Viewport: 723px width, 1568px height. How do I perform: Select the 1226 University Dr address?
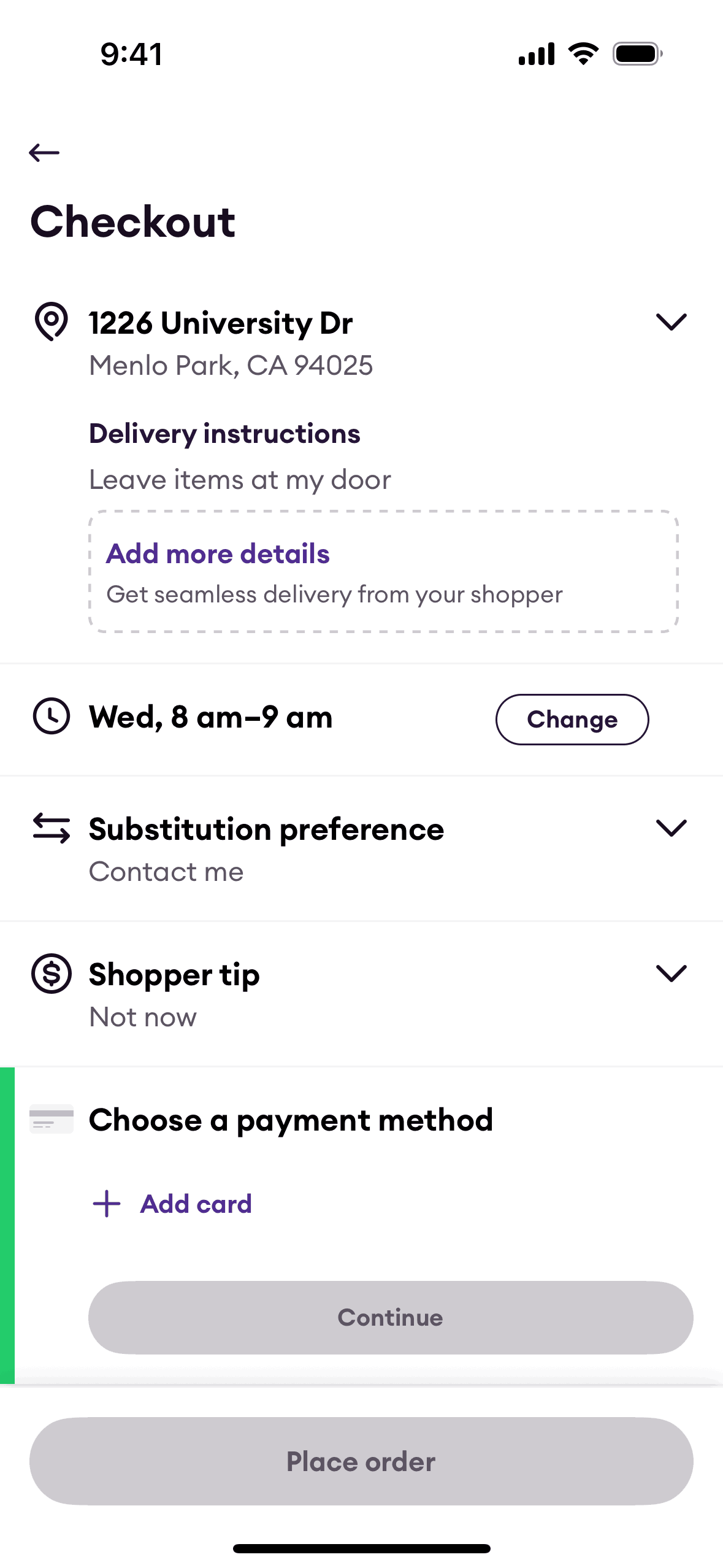point(221,323)
